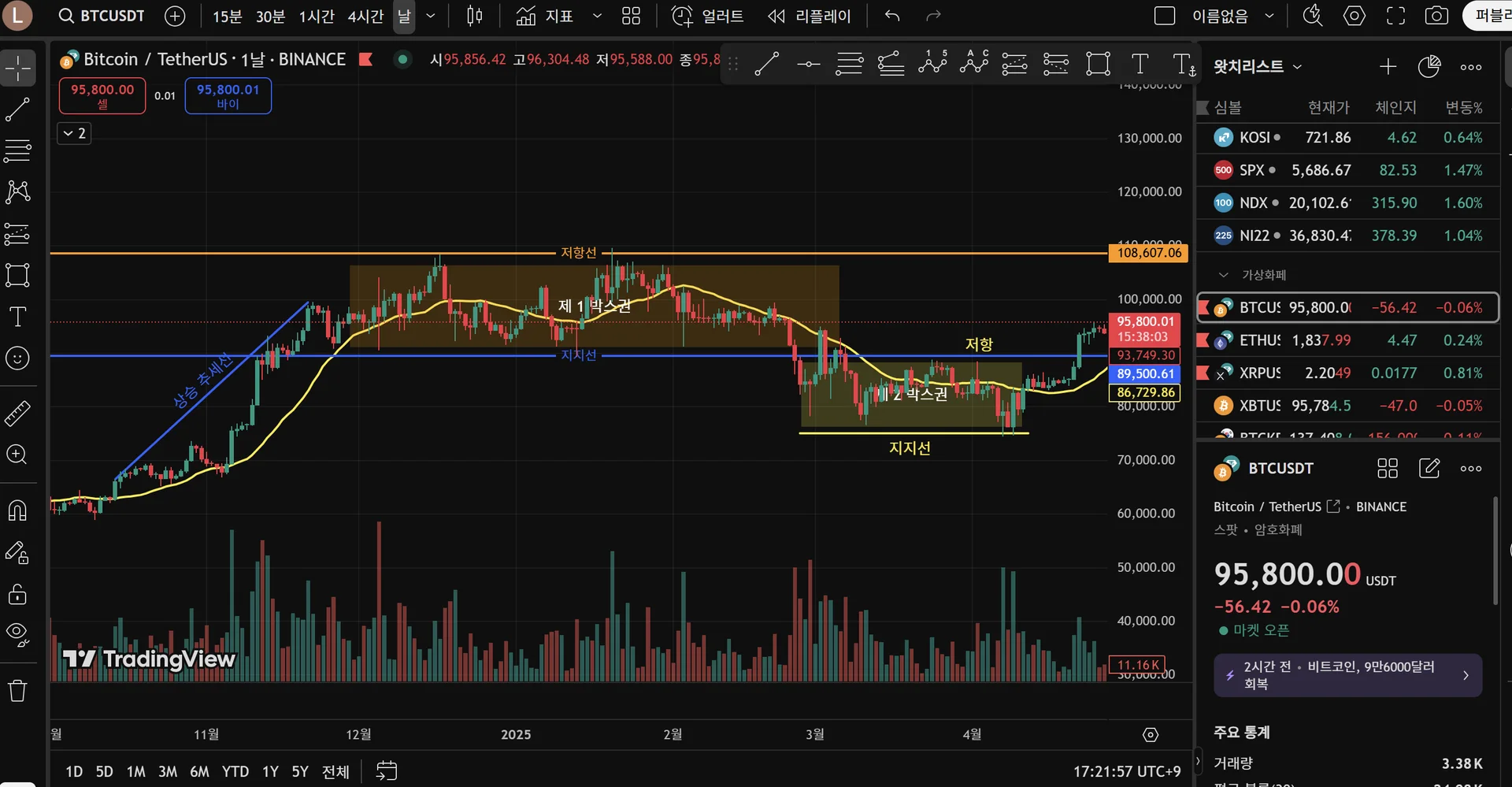Select the rectangle tool in floating toolbar
Viewport: 1512px width, 787px height.
(1098, 64)
